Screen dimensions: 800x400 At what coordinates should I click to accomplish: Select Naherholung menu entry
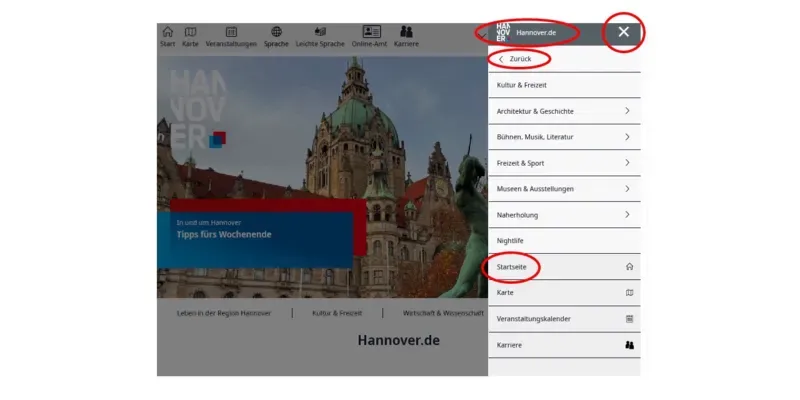(x=564, y=215)
